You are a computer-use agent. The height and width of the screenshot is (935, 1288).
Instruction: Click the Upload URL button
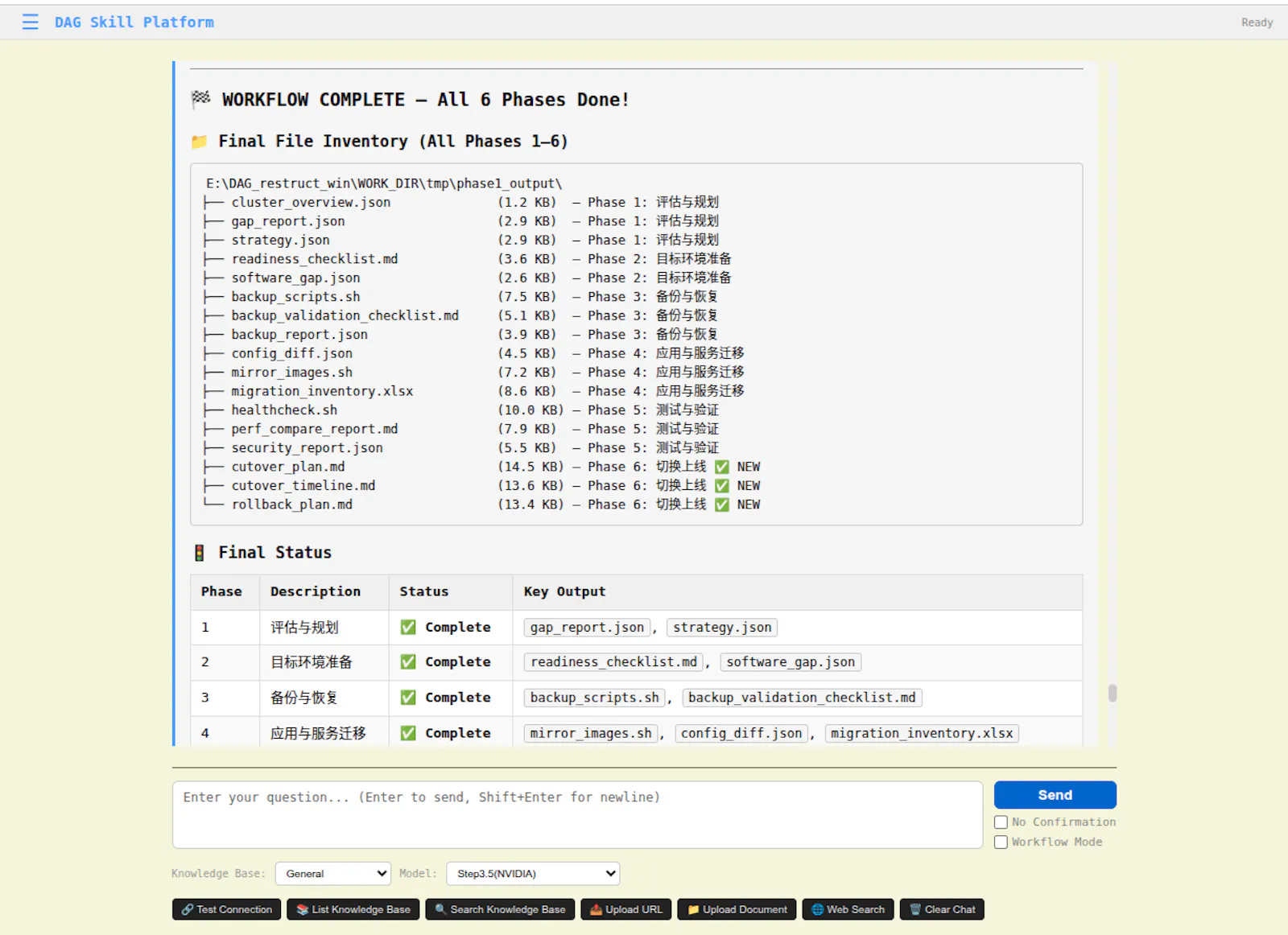pos(625,909)
